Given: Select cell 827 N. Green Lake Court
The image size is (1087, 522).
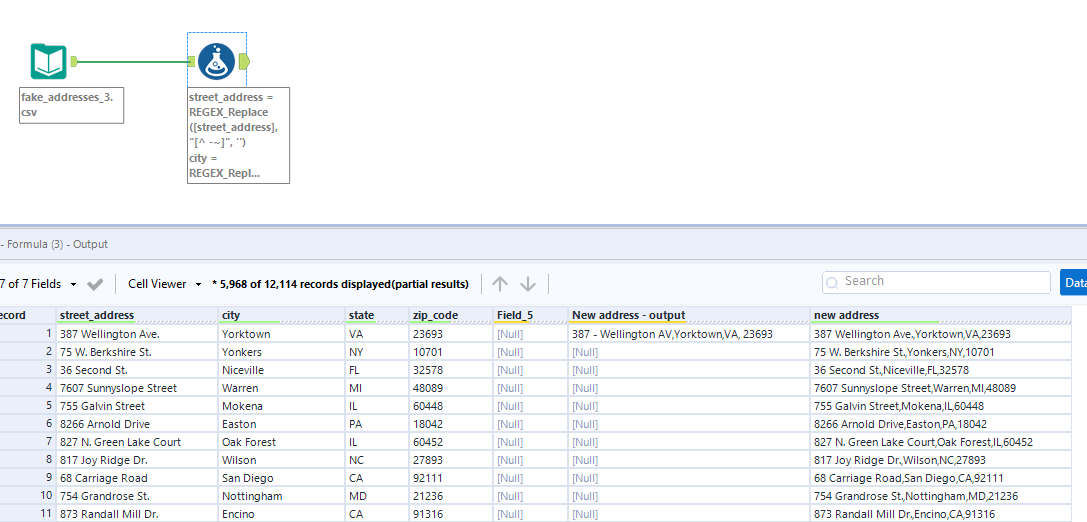Looking at the screenshot, I should point(137,442).
